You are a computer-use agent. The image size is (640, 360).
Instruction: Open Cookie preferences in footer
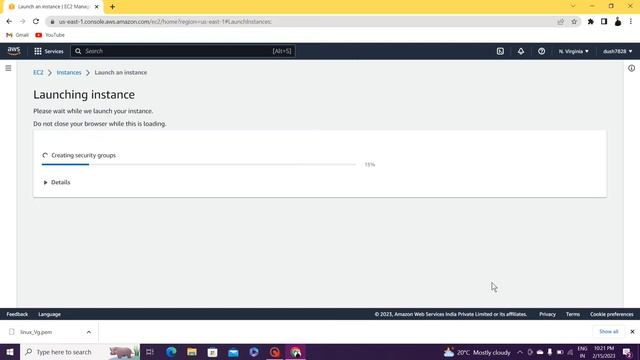(x=611, y=314)
